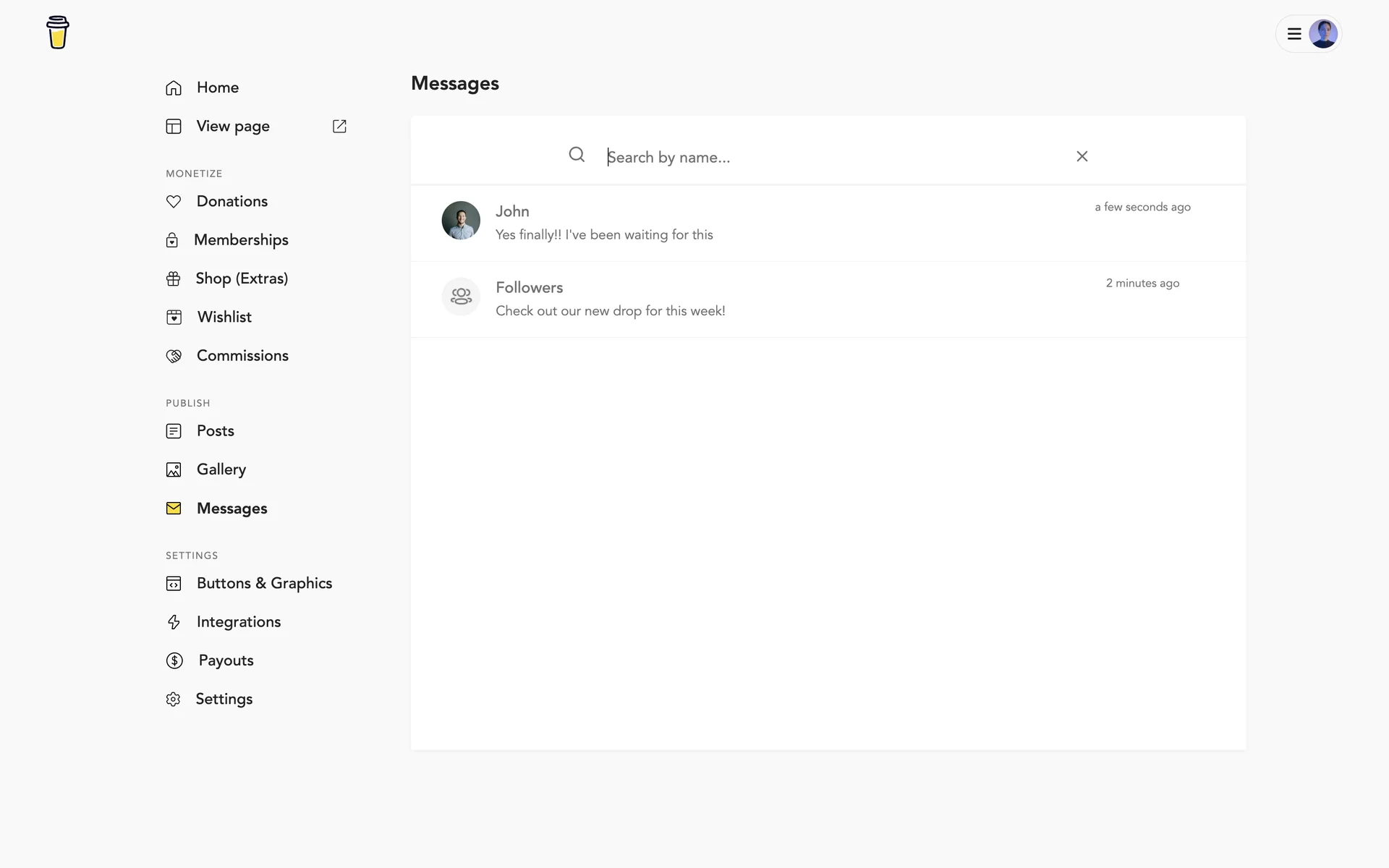
Task: Go to Home in the sidebar
Action: [217, 88]
